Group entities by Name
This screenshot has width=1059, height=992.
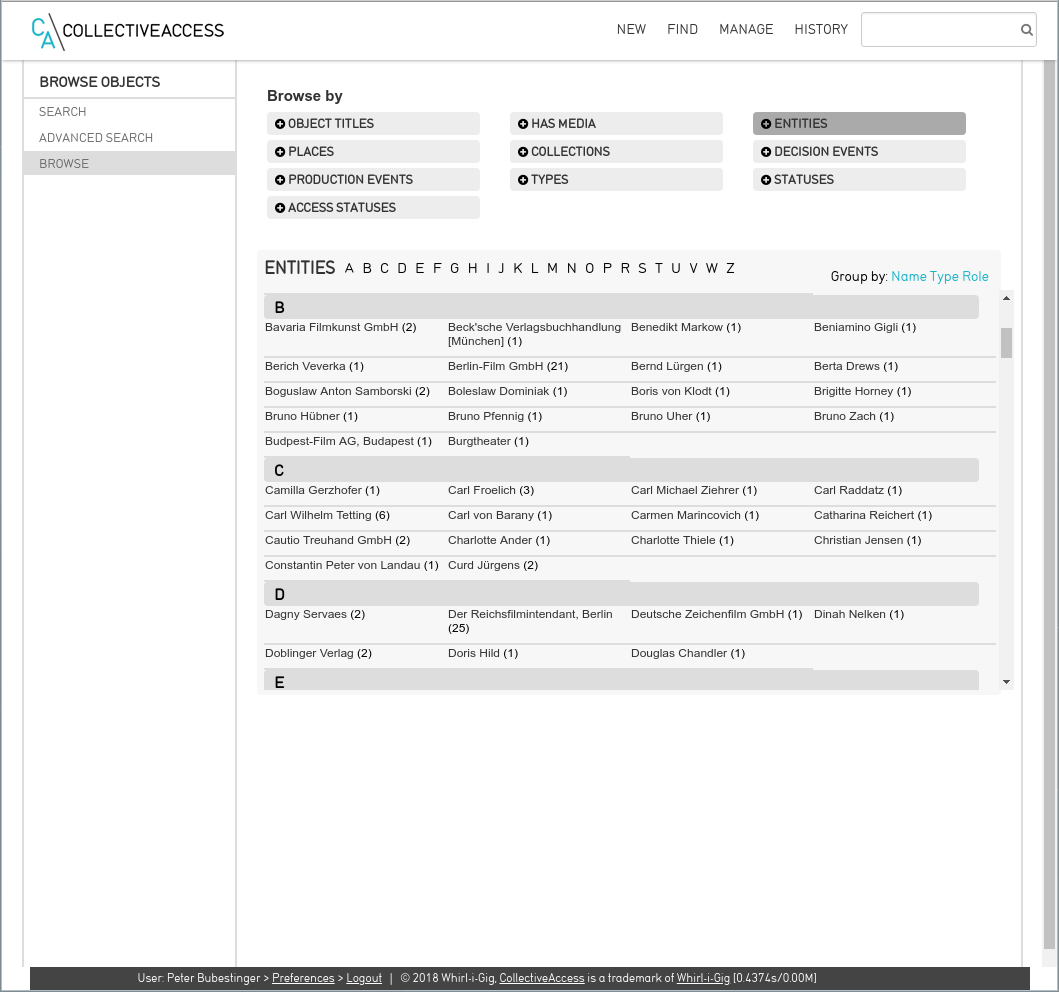tap(908, 277)
